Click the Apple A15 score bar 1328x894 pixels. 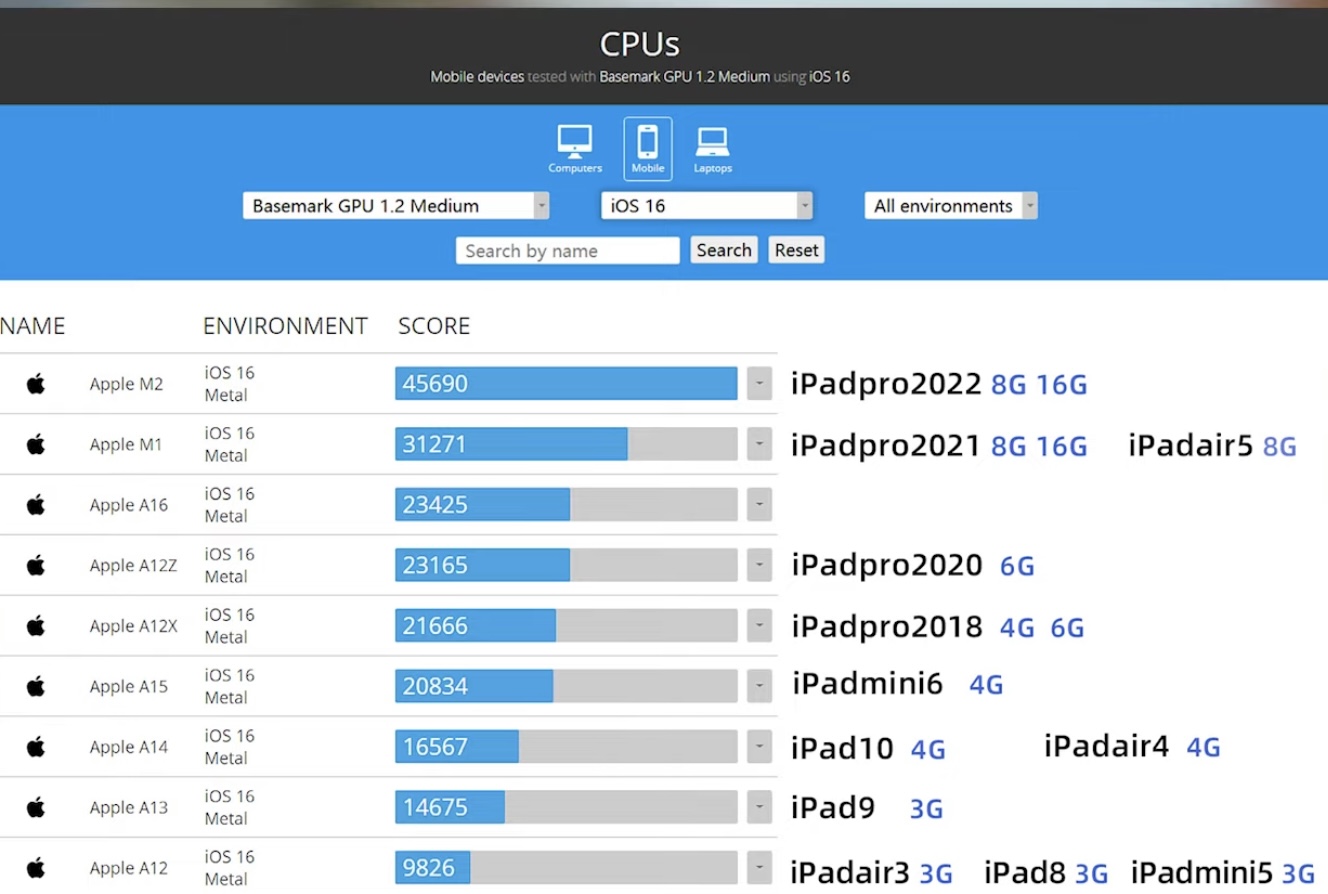point(566,686)
